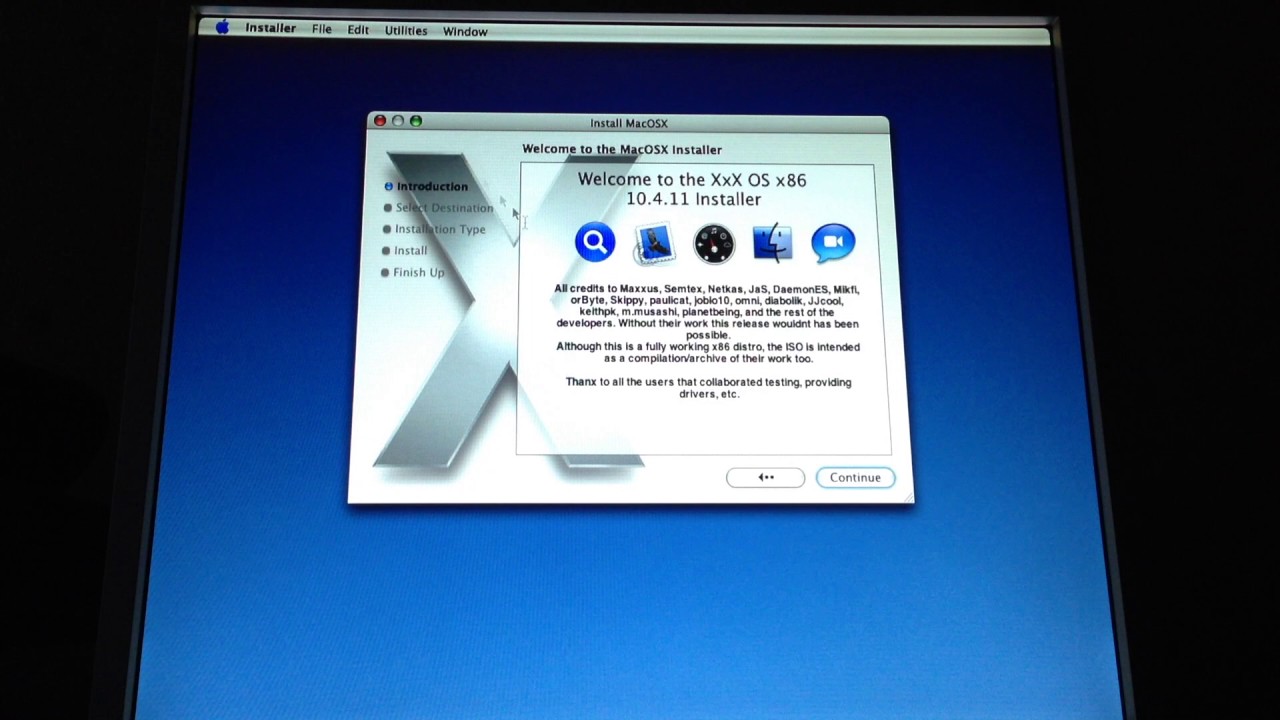
Task: Click the Thanx to all users text
Action: coord(708,388)
